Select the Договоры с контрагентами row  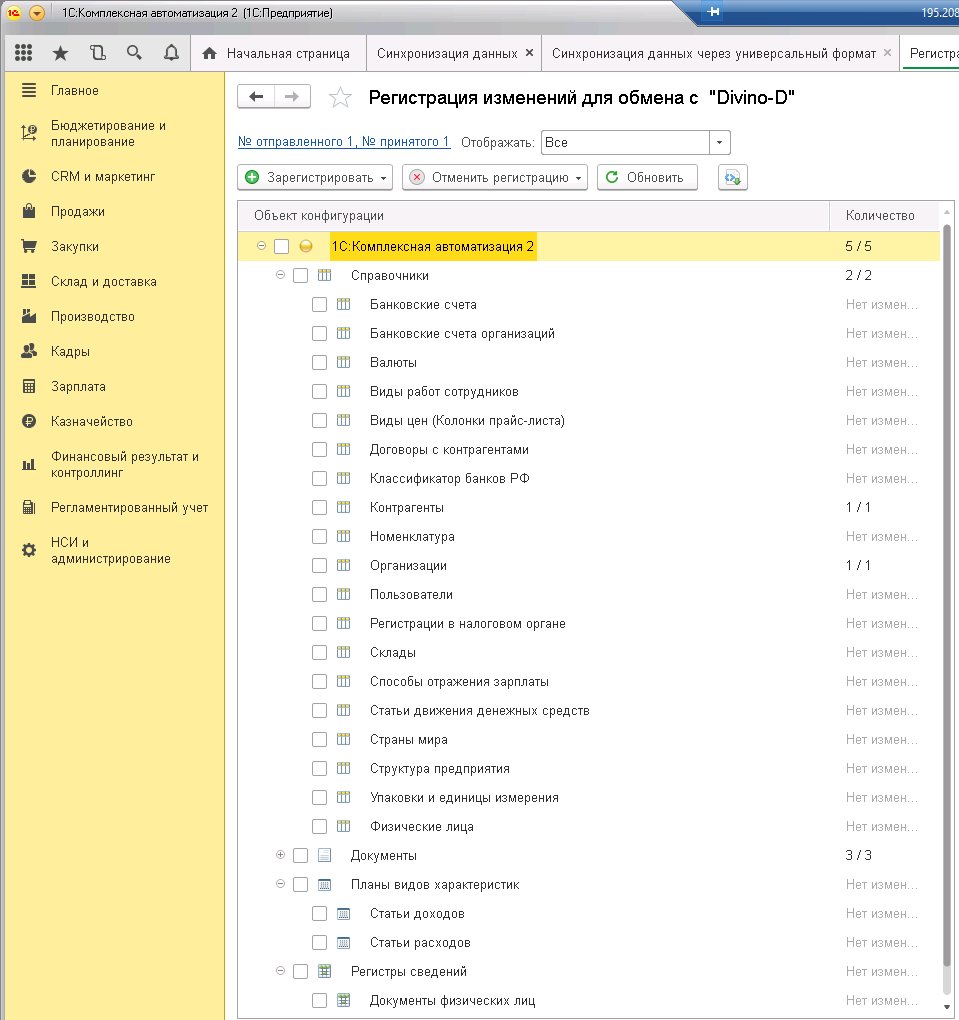(589, 450)
